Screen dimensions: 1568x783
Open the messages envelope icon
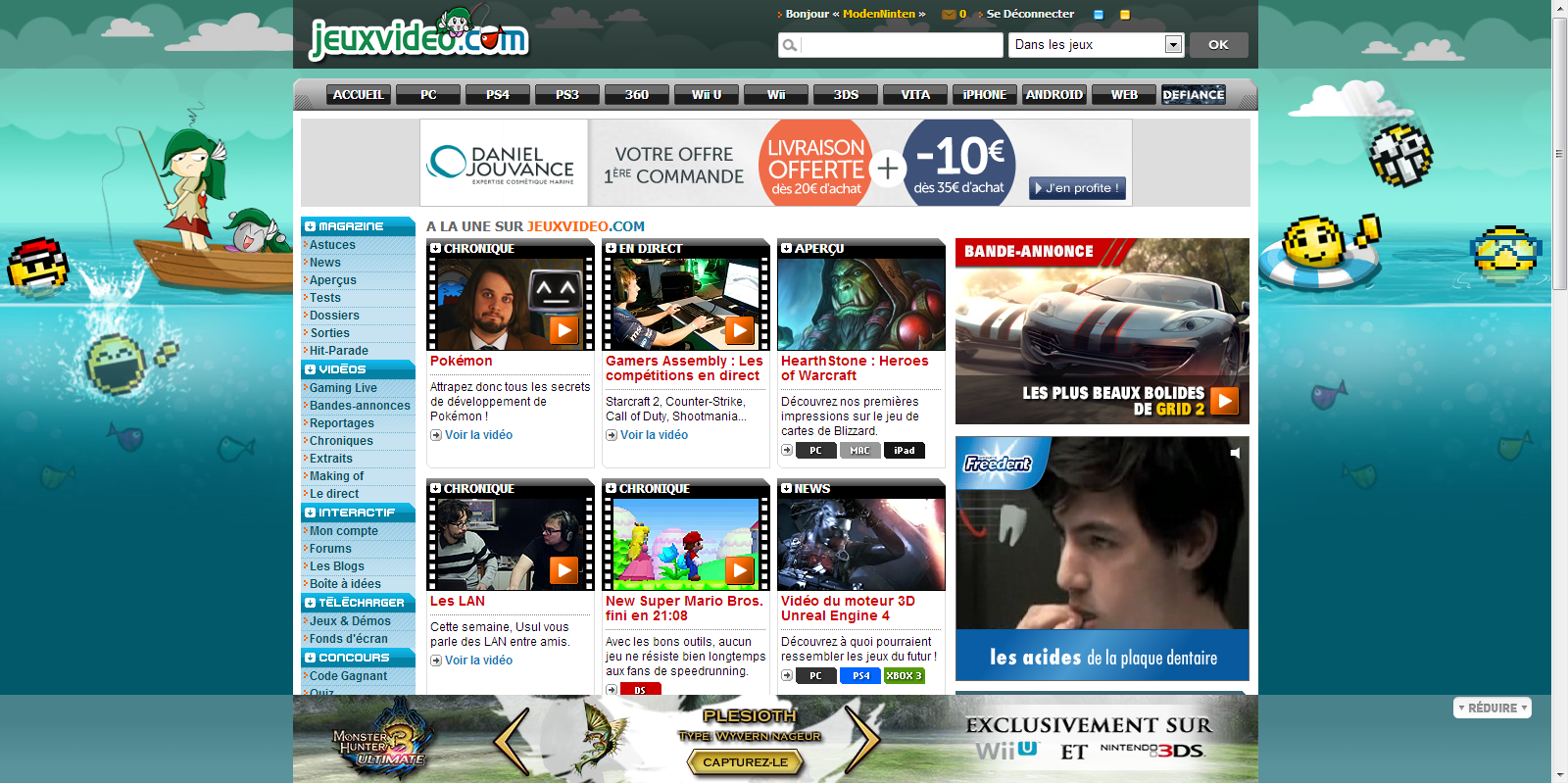point(949,15)
